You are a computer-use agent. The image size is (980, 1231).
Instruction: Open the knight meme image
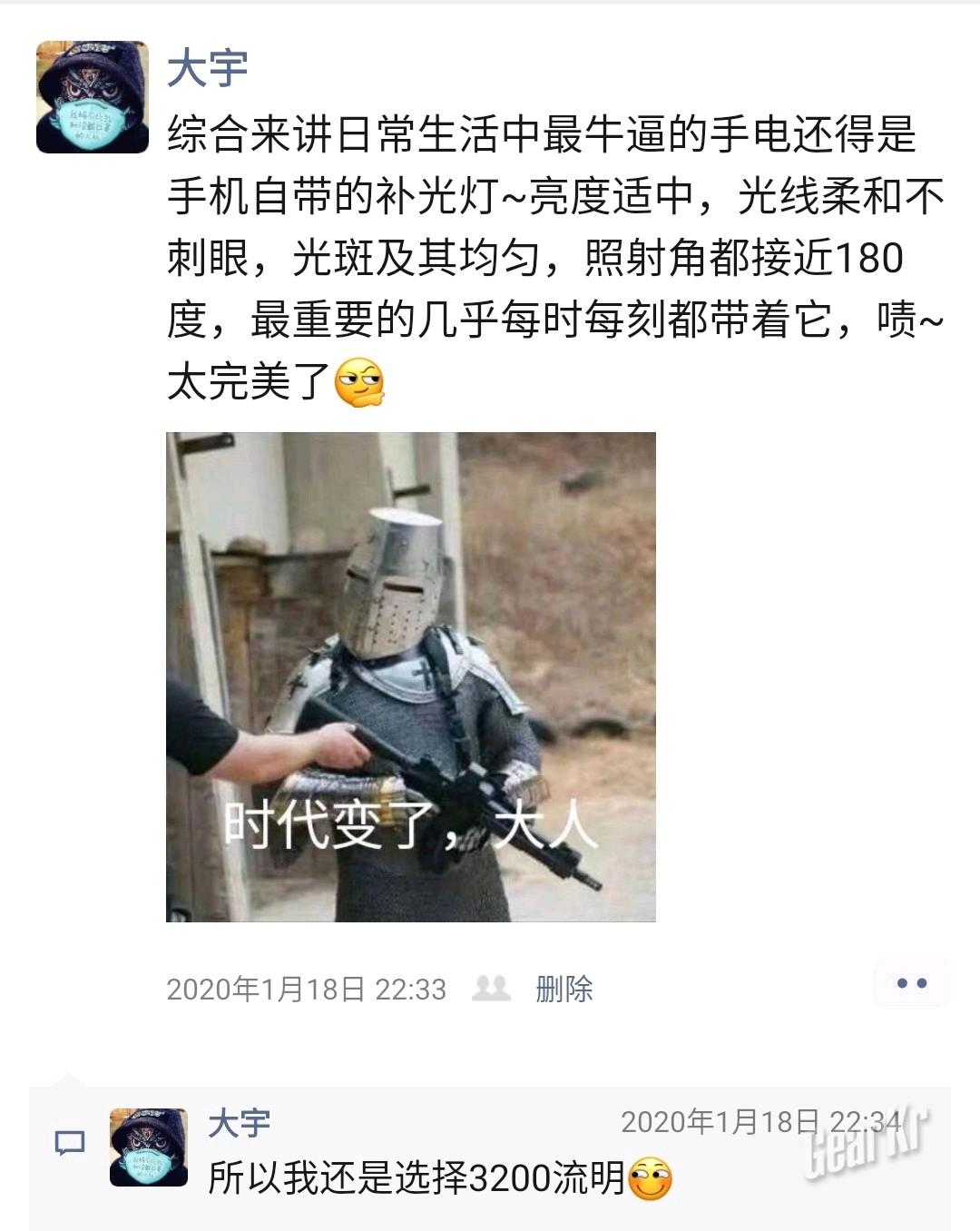410,677
